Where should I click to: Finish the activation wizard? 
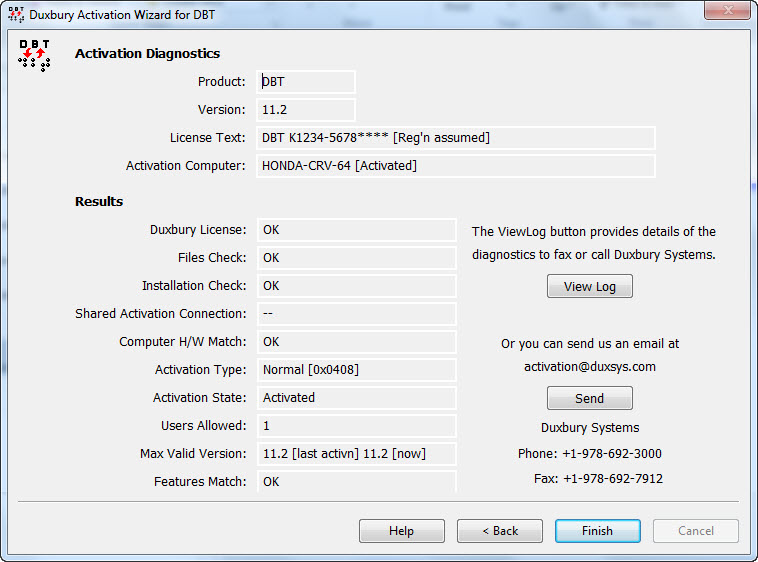pos(598,531)
